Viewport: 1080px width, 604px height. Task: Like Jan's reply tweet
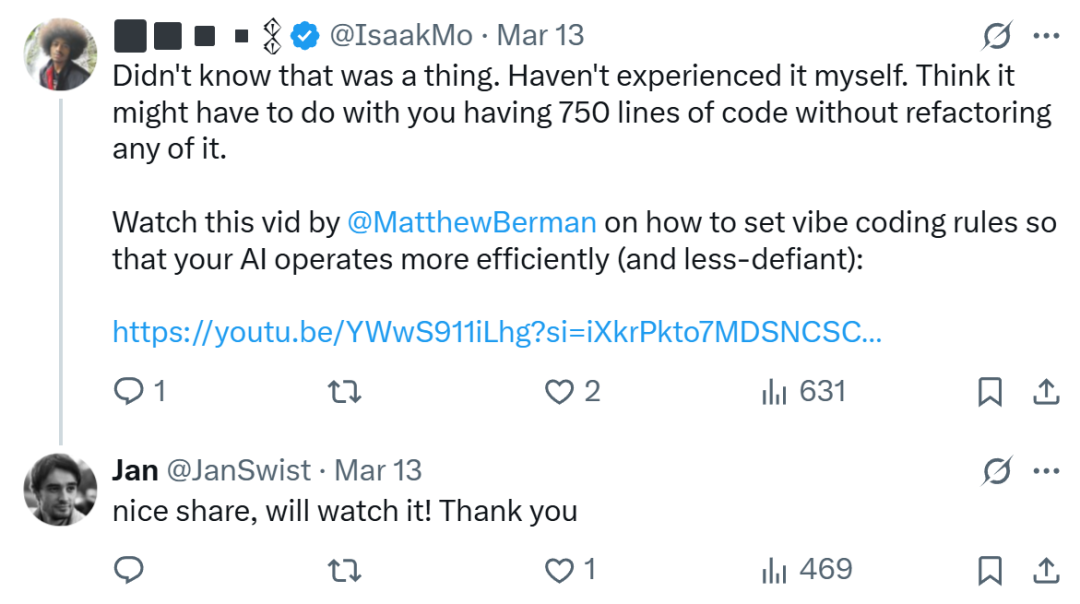coord(558,570)
